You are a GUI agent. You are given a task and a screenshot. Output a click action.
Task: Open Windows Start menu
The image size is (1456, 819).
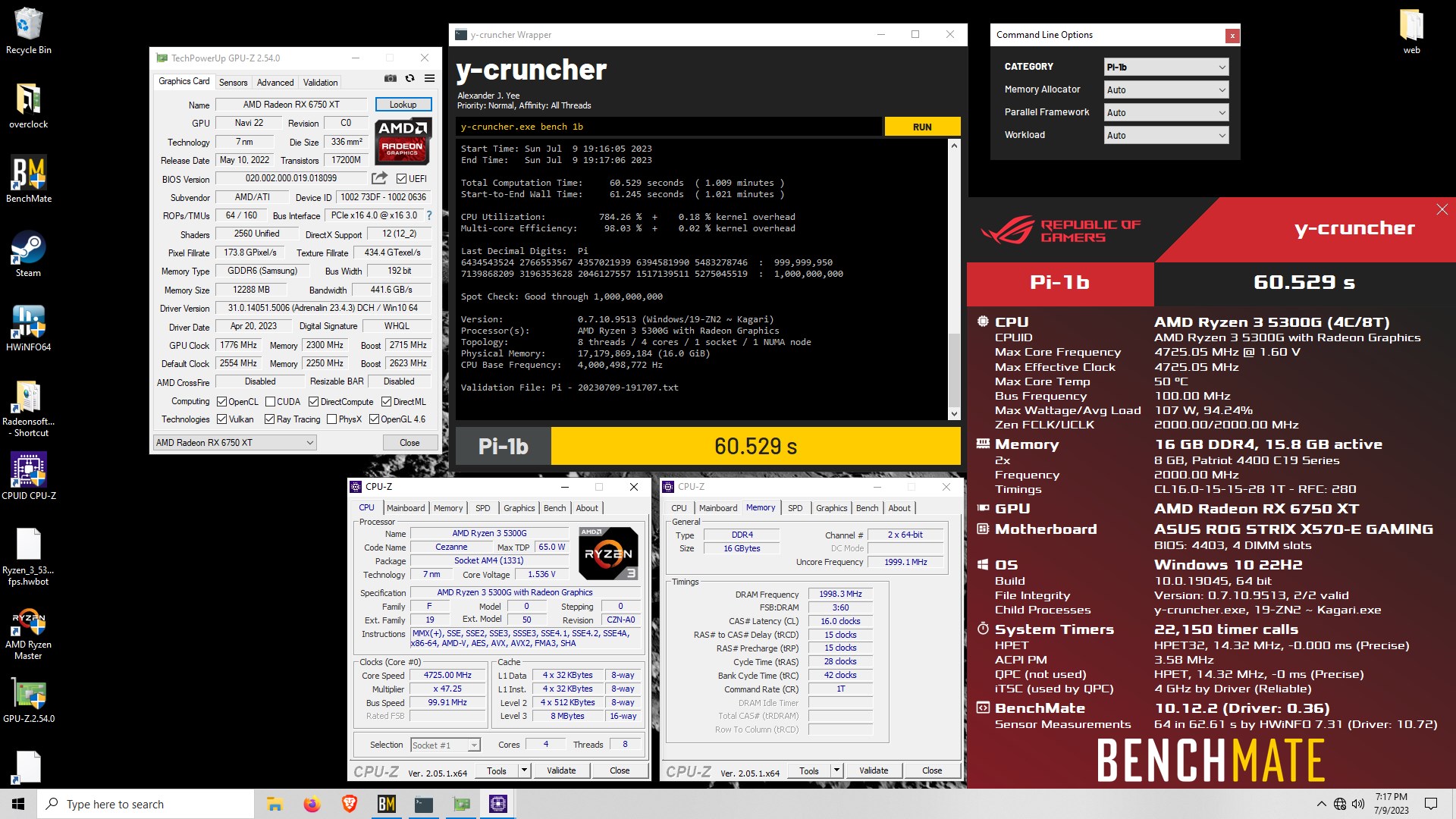tap(18, 804)
